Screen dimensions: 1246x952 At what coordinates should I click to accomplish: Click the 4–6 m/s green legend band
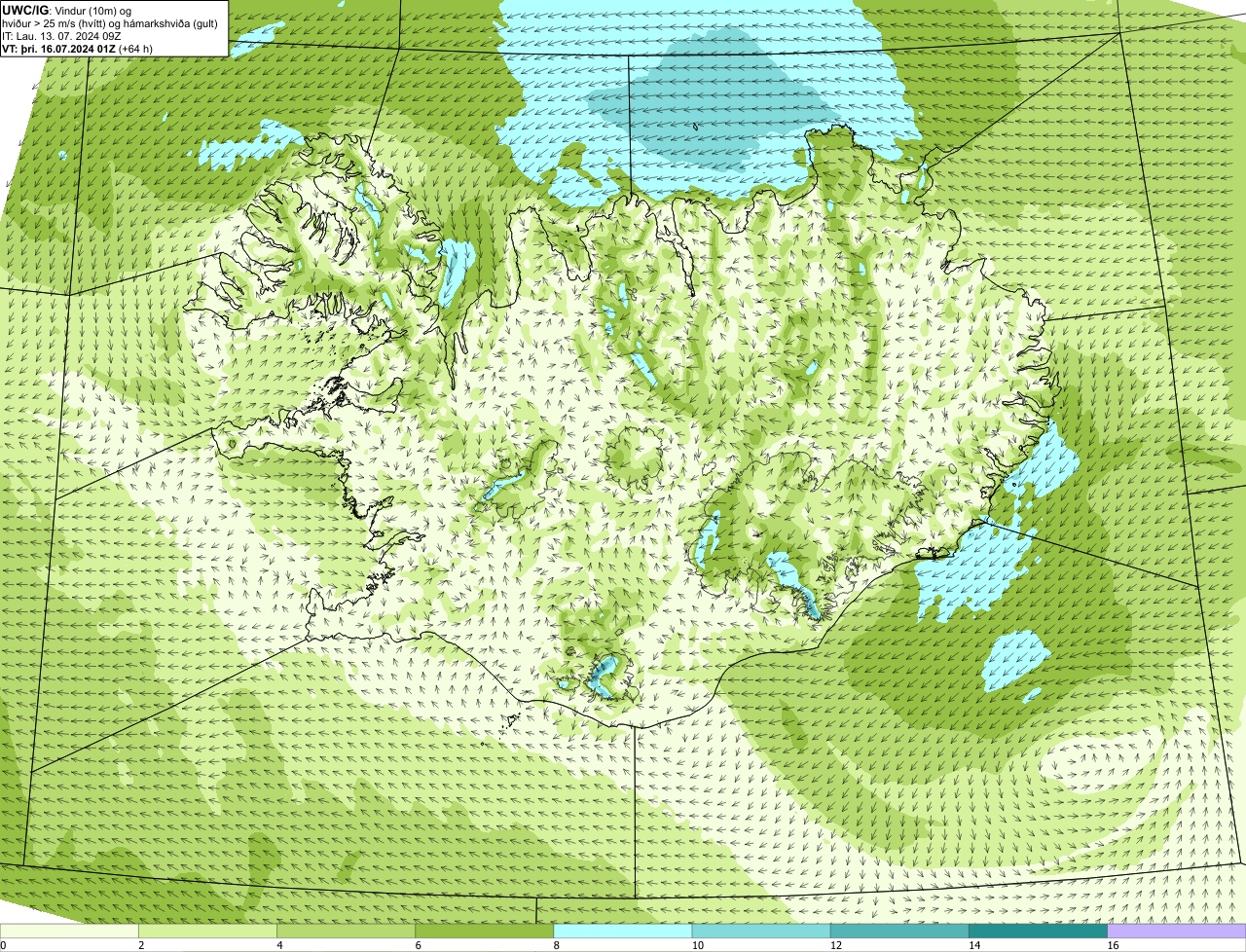(x=347, y=932)
